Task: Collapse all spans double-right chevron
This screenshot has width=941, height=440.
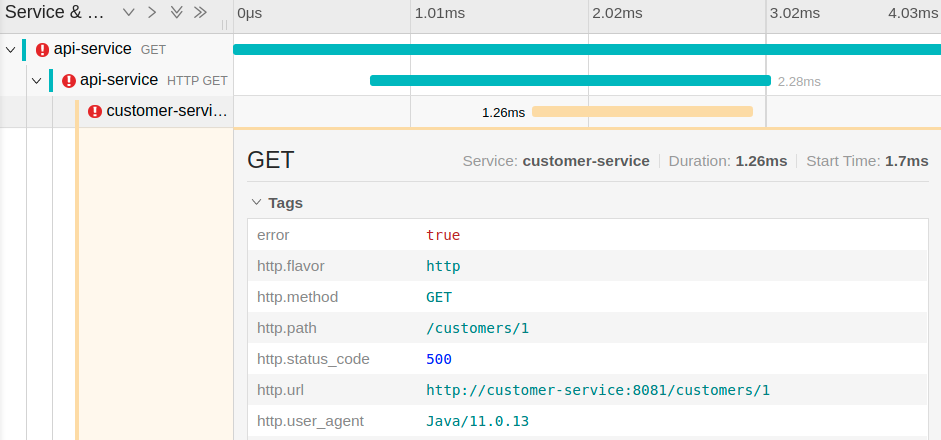Action: tap(200, 13)
